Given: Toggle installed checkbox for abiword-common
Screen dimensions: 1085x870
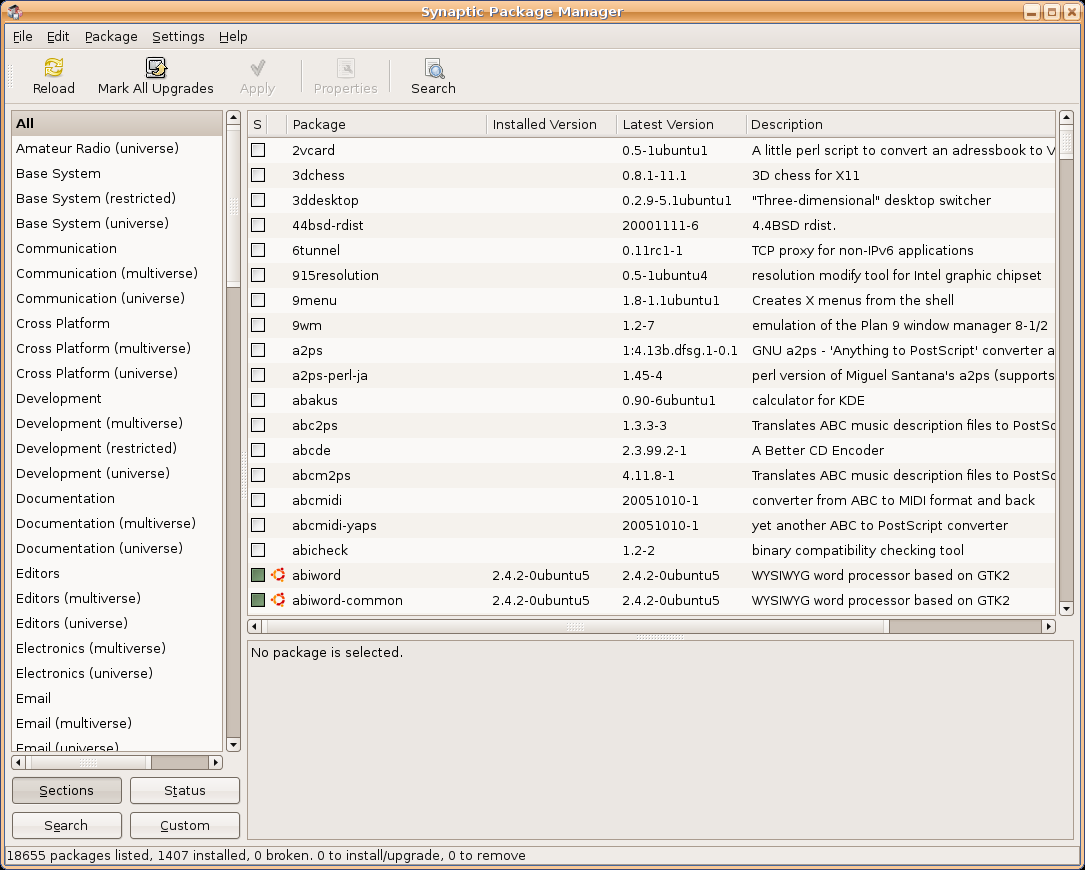Looking at the screenshot, I should tap(258, 599).
